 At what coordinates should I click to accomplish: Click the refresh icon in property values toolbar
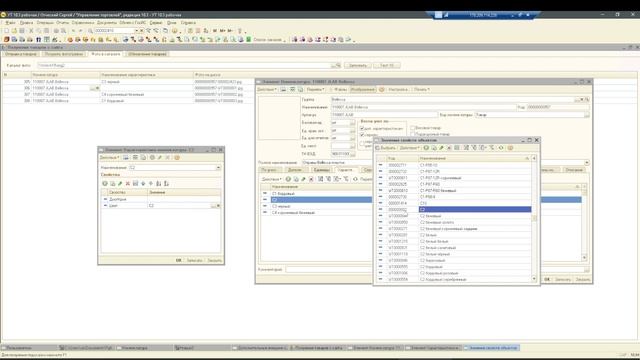(501, 148)
